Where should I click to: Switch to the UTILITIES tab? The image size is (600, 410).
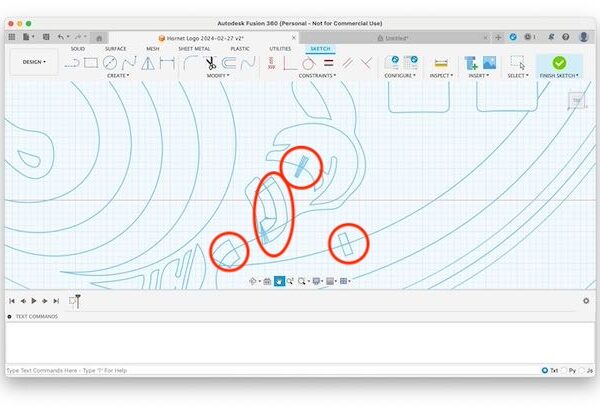(x=280, y=49)
